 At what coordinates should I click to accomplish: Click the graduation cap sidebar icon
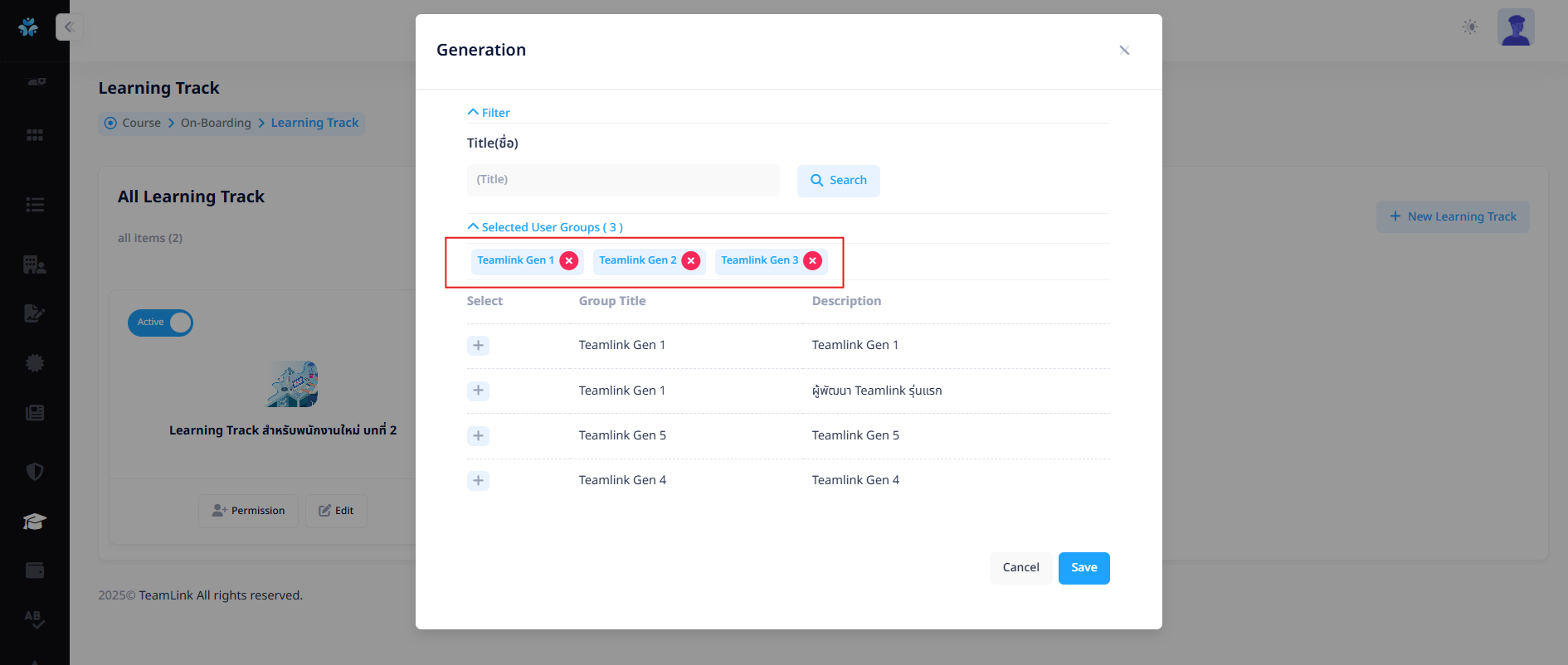point(34,522)
